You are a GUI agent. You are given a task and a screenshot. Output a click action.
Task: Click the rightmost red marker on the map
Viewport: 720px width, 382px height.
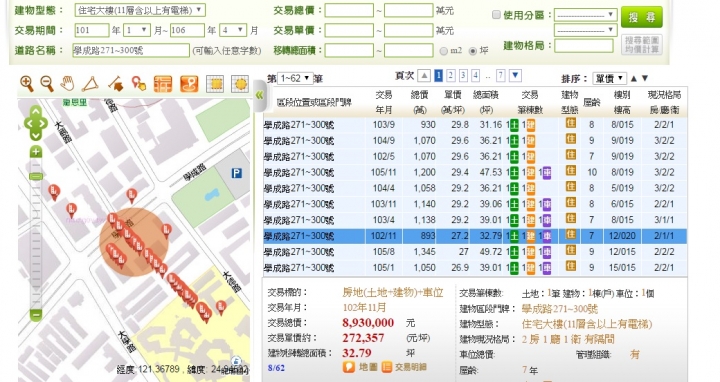coord(221,307)
